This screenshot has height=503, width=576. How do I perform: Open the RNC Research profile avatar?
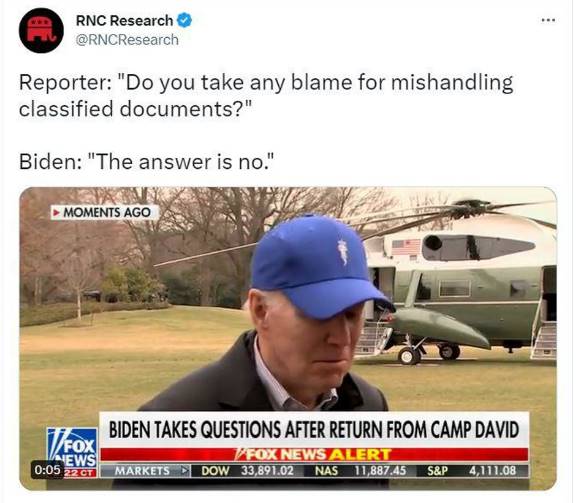click(x=41, y=30)
